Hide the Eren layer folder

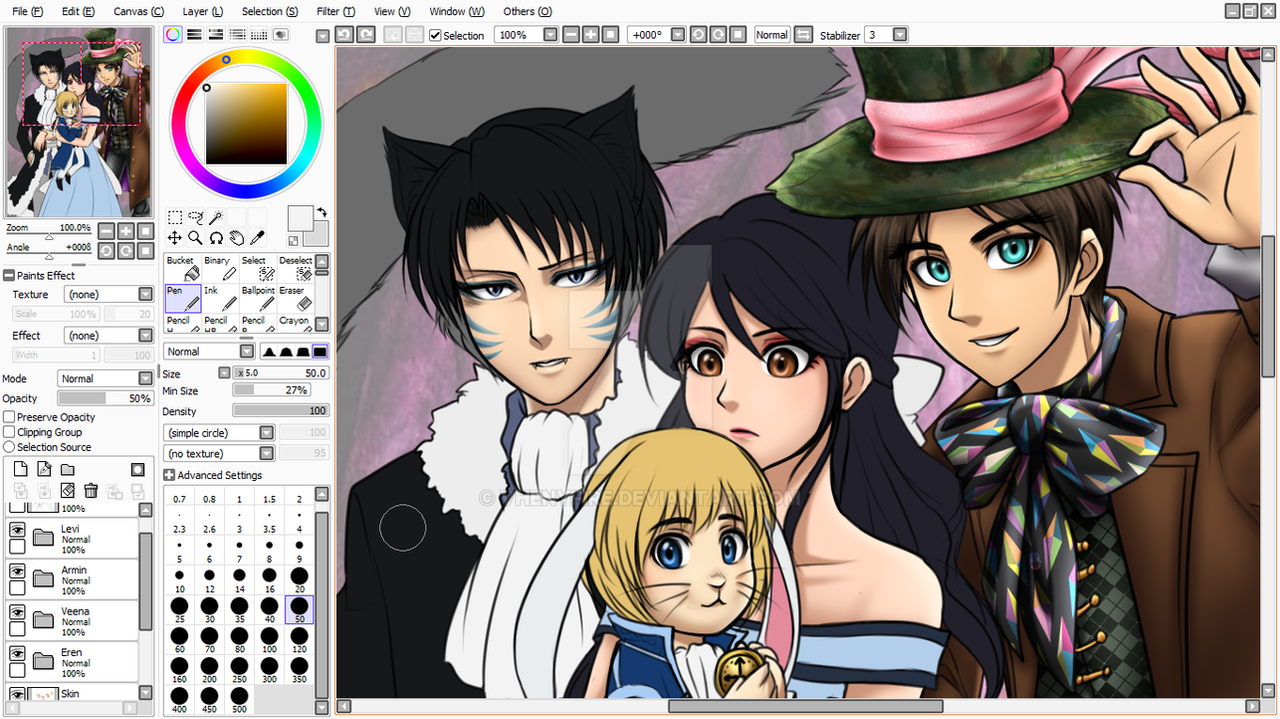click(x=17, y=652)
